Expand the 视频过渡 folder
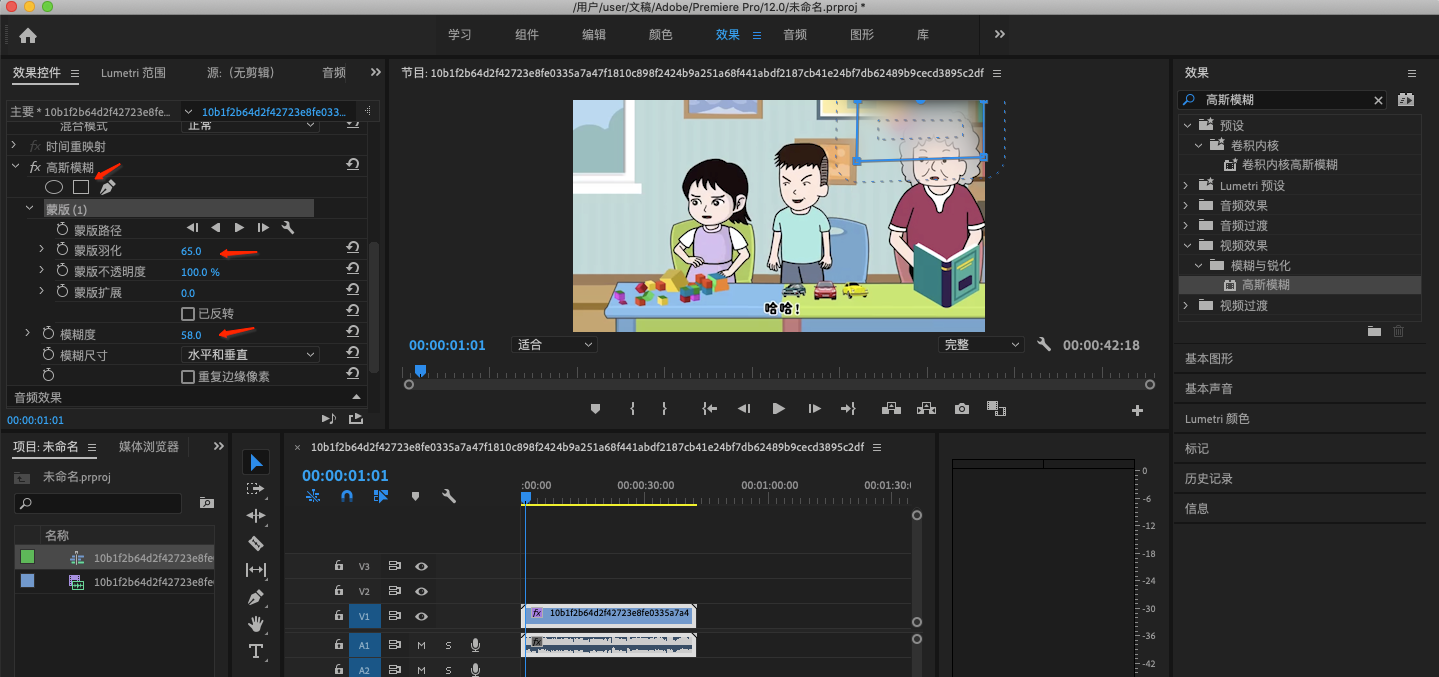 pos(1187,305)
